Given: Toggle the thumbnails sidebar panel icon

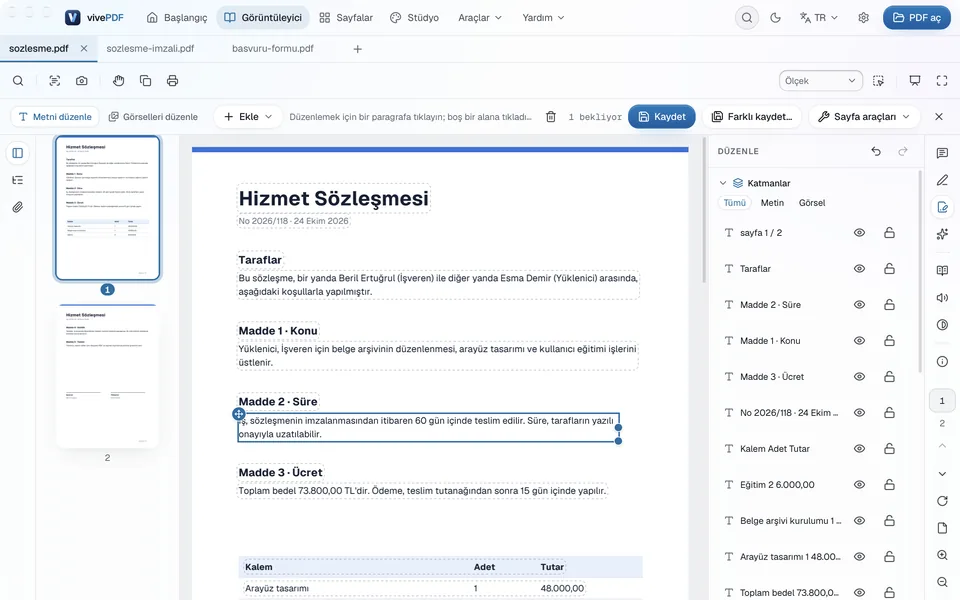Looking at the screenshot, I should click(18, 153).
